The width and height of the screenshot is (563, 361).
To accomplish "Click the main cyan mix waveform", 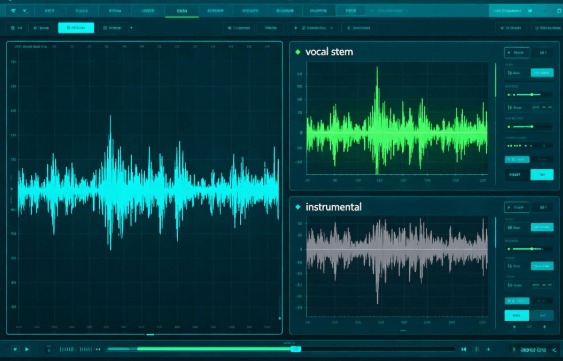I will pyautogui.click(x=148, y=189).
